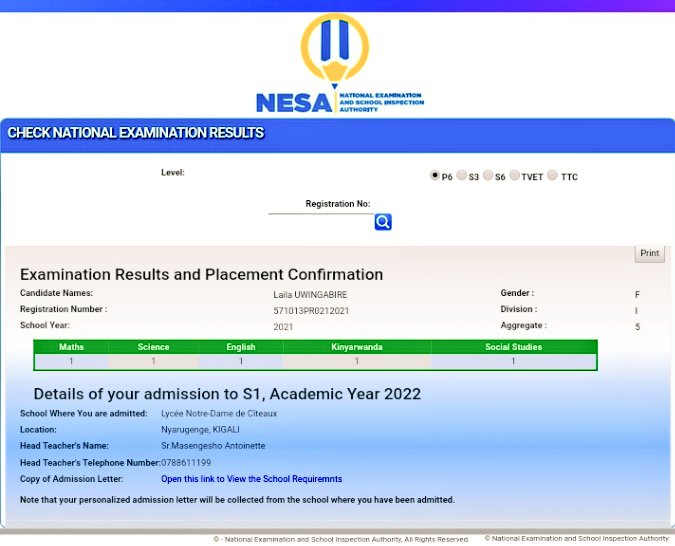This screenshot has height=546, width=675.
Task: Select the TVET level radio button
Action: tap(514, 175)
